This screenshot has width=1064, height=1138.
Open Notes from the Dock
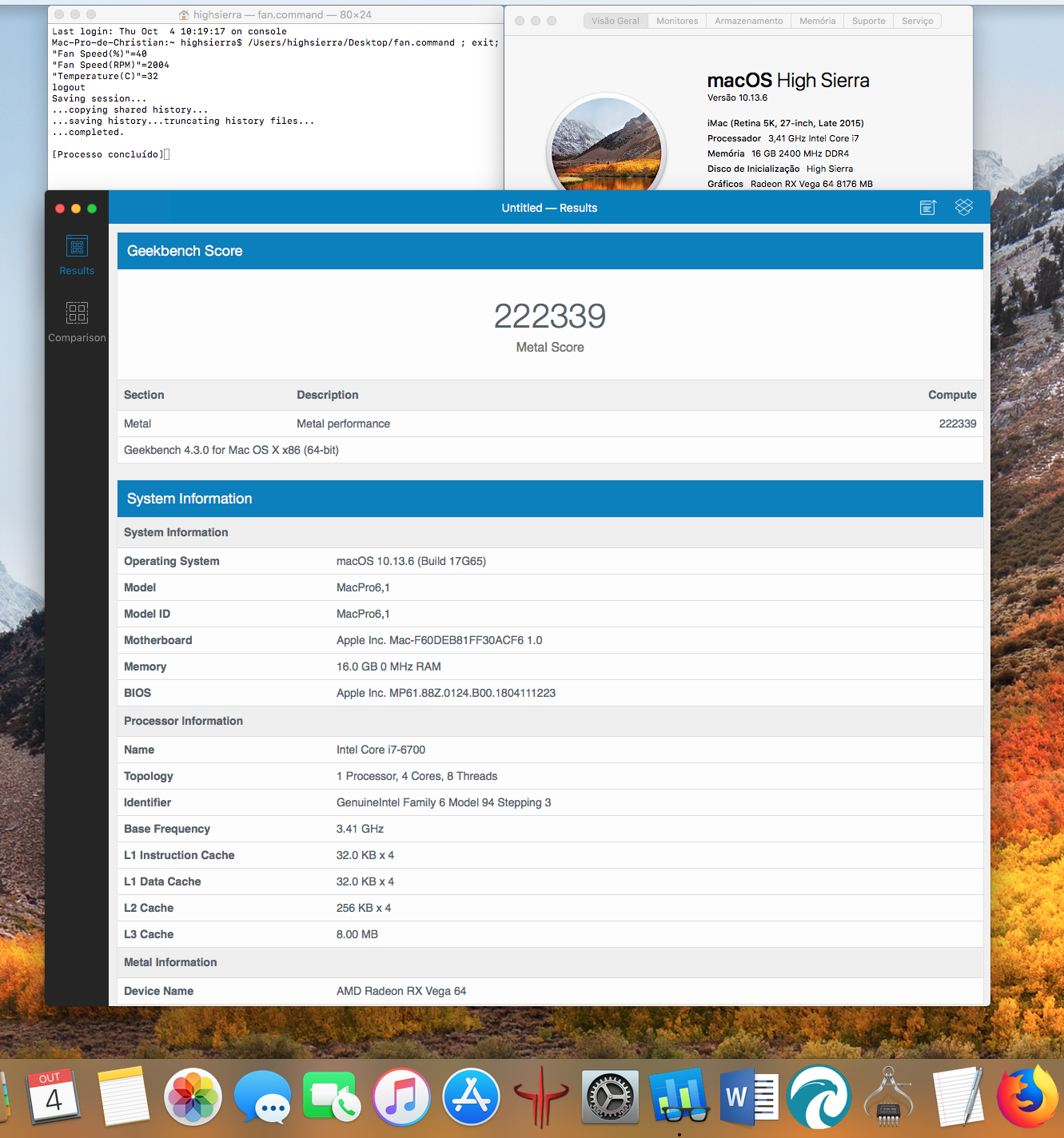(x=123, y=1096)
